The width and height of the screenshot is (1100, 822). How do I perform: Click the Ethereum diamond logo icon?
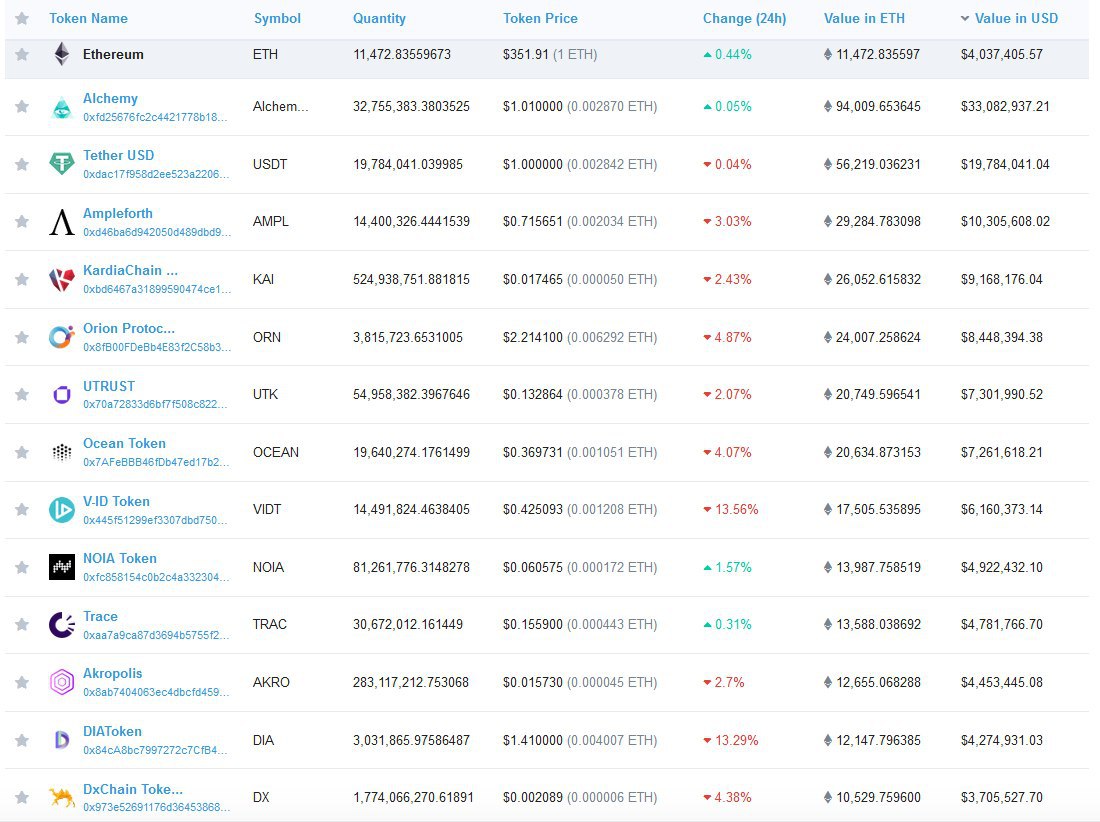coord(62,54)
